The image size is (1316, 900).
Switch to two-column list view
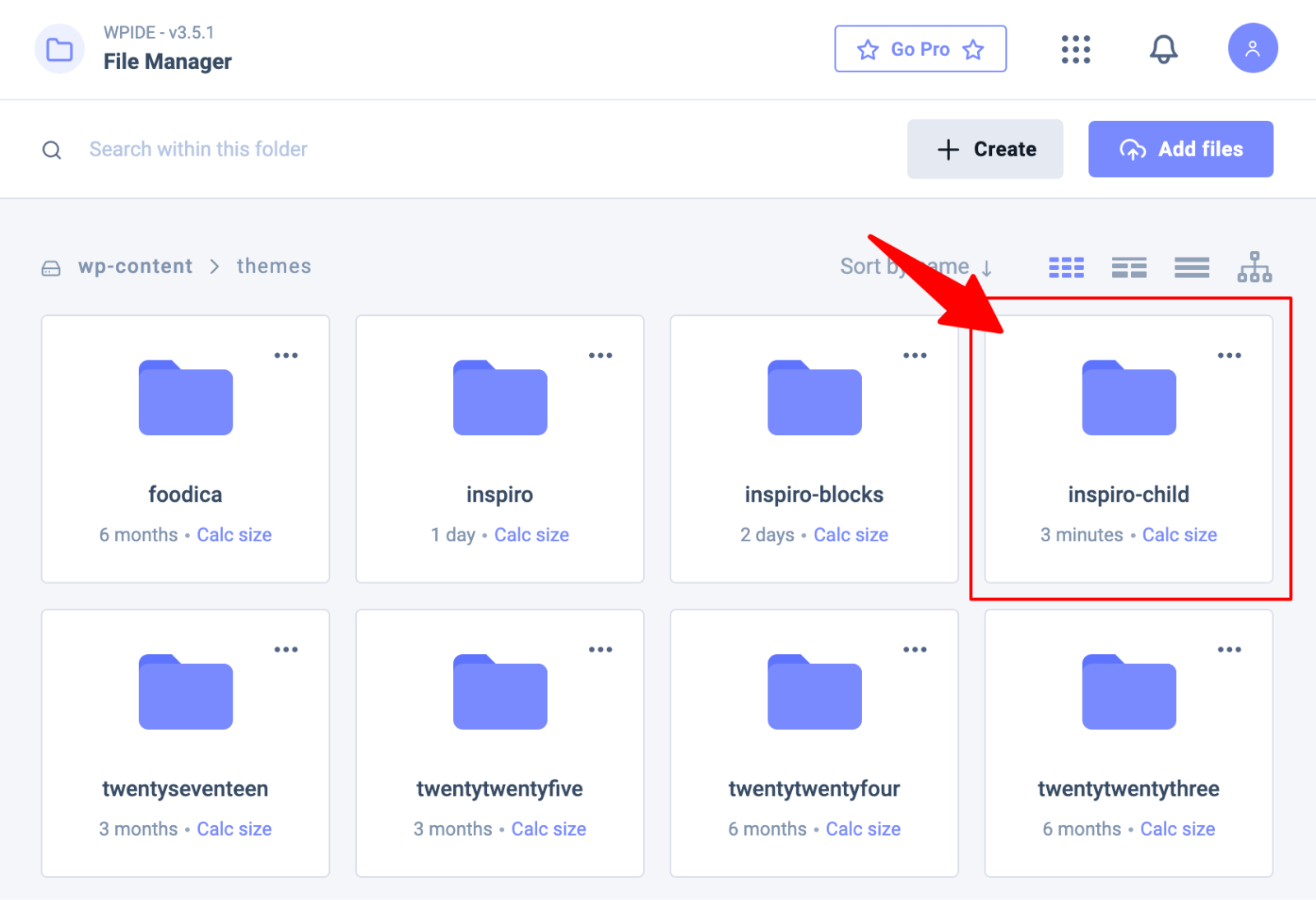1128,267
